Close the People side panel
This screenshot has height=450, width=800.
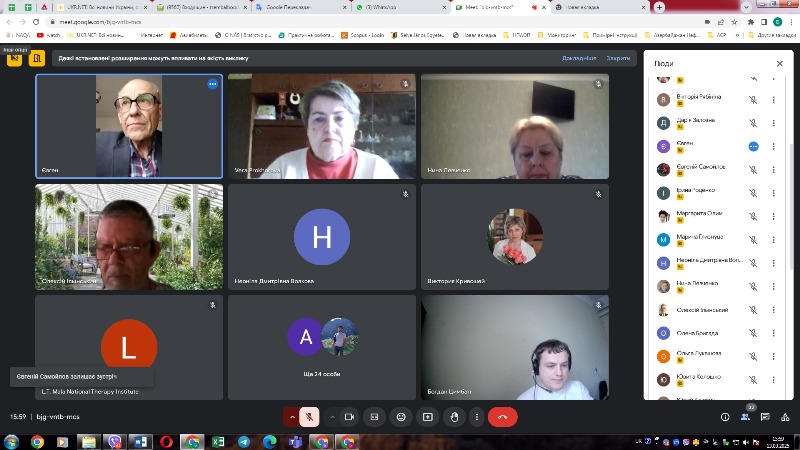click(x=780, y=64)
